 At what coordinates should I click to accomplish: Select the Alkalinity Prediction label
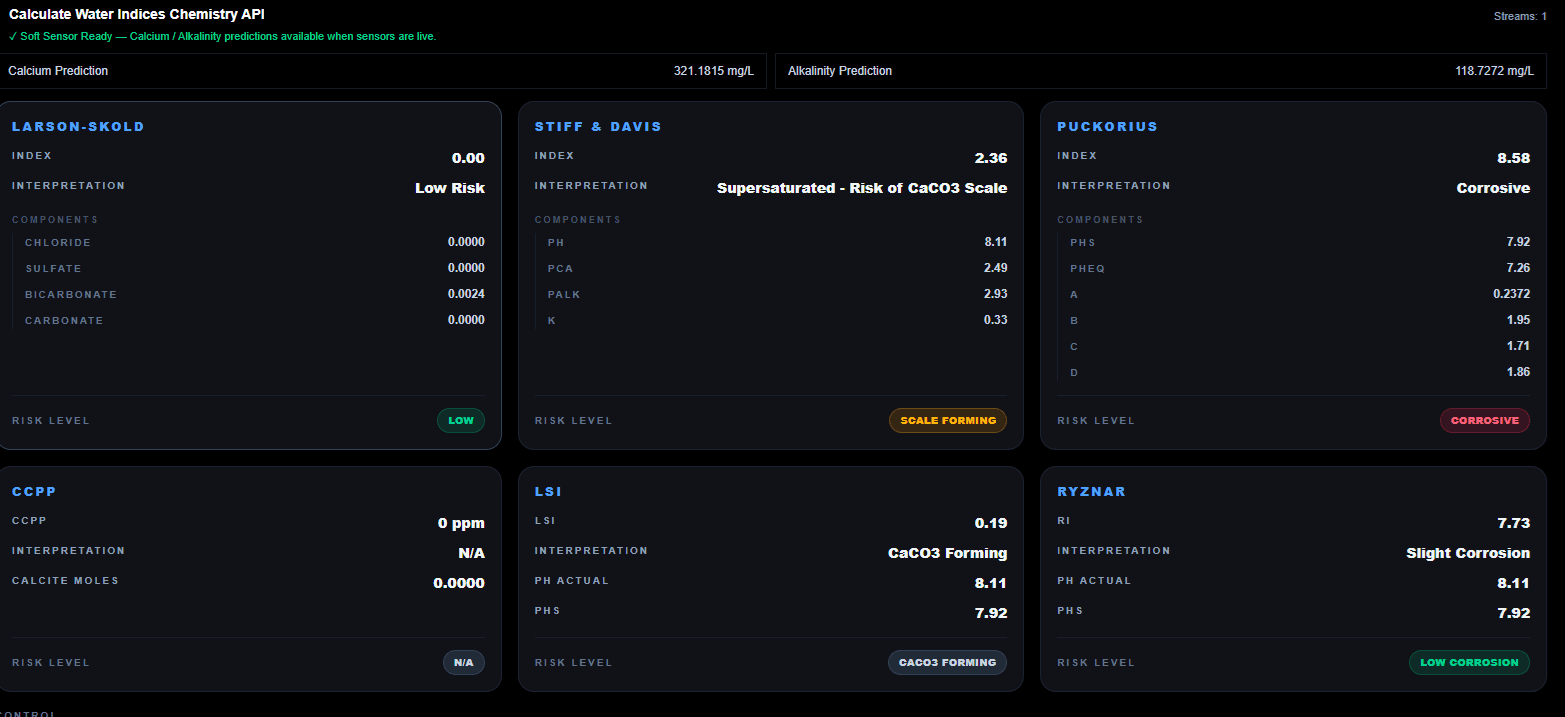[x=840, y=71]
